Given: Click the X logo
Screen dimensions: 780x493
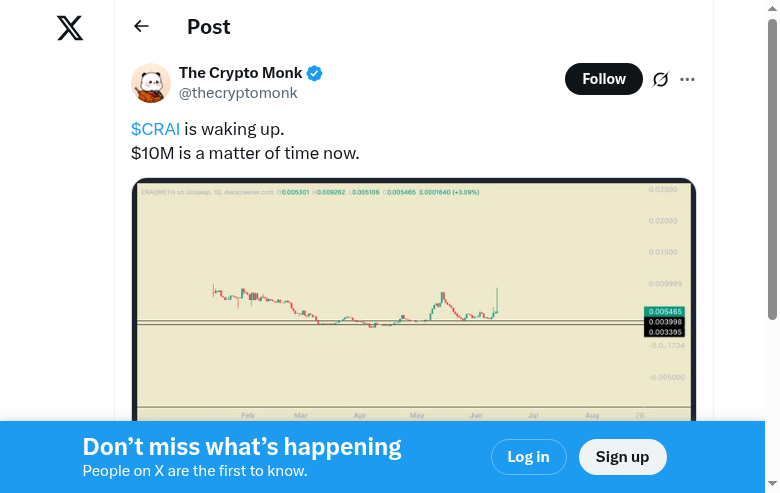Looking at the screenshot, I should coord(70,28).
